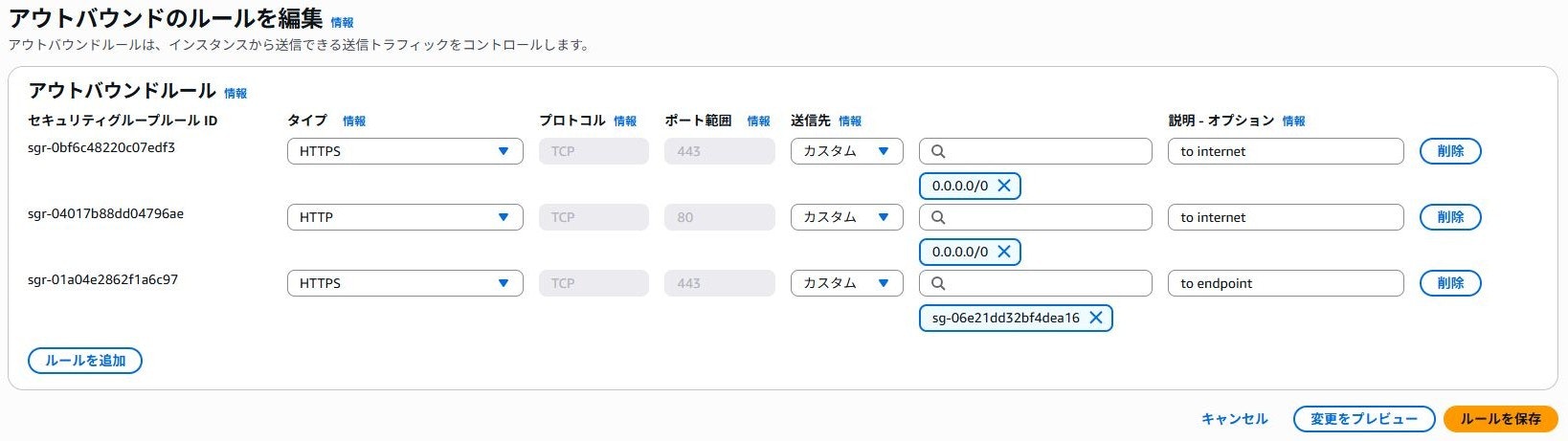Open 情報 link next to ポート範囲 column
The image size is (1568, 441).
(x=758, y=121)
